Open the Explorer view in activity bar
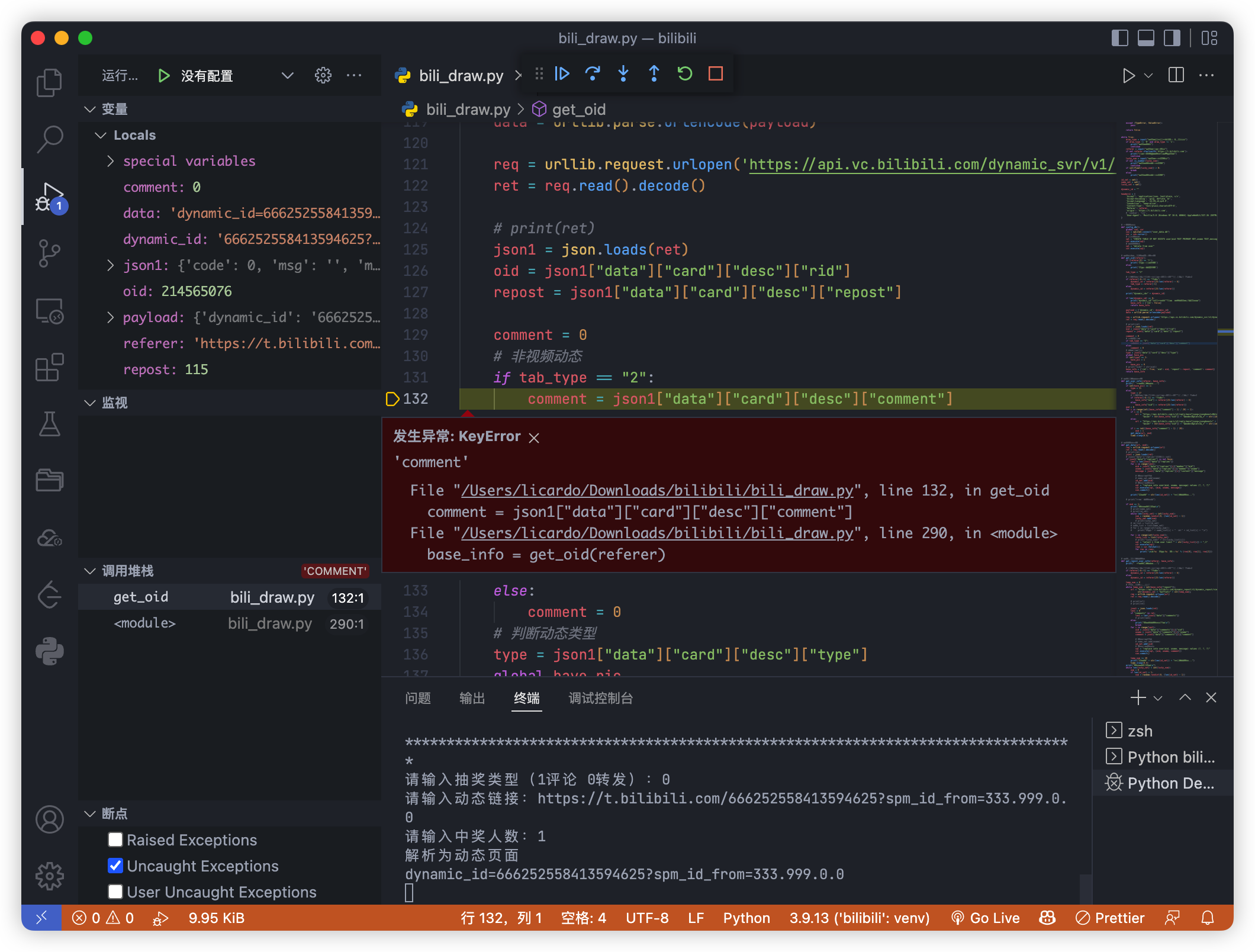This screenshot has width=1255, height=952. point(50,82)
